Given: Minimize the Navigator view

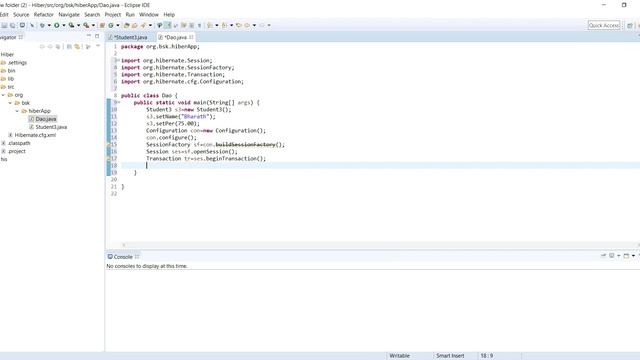Looking at the screenshot, I should pyautogui.click(x=89, y=36).
